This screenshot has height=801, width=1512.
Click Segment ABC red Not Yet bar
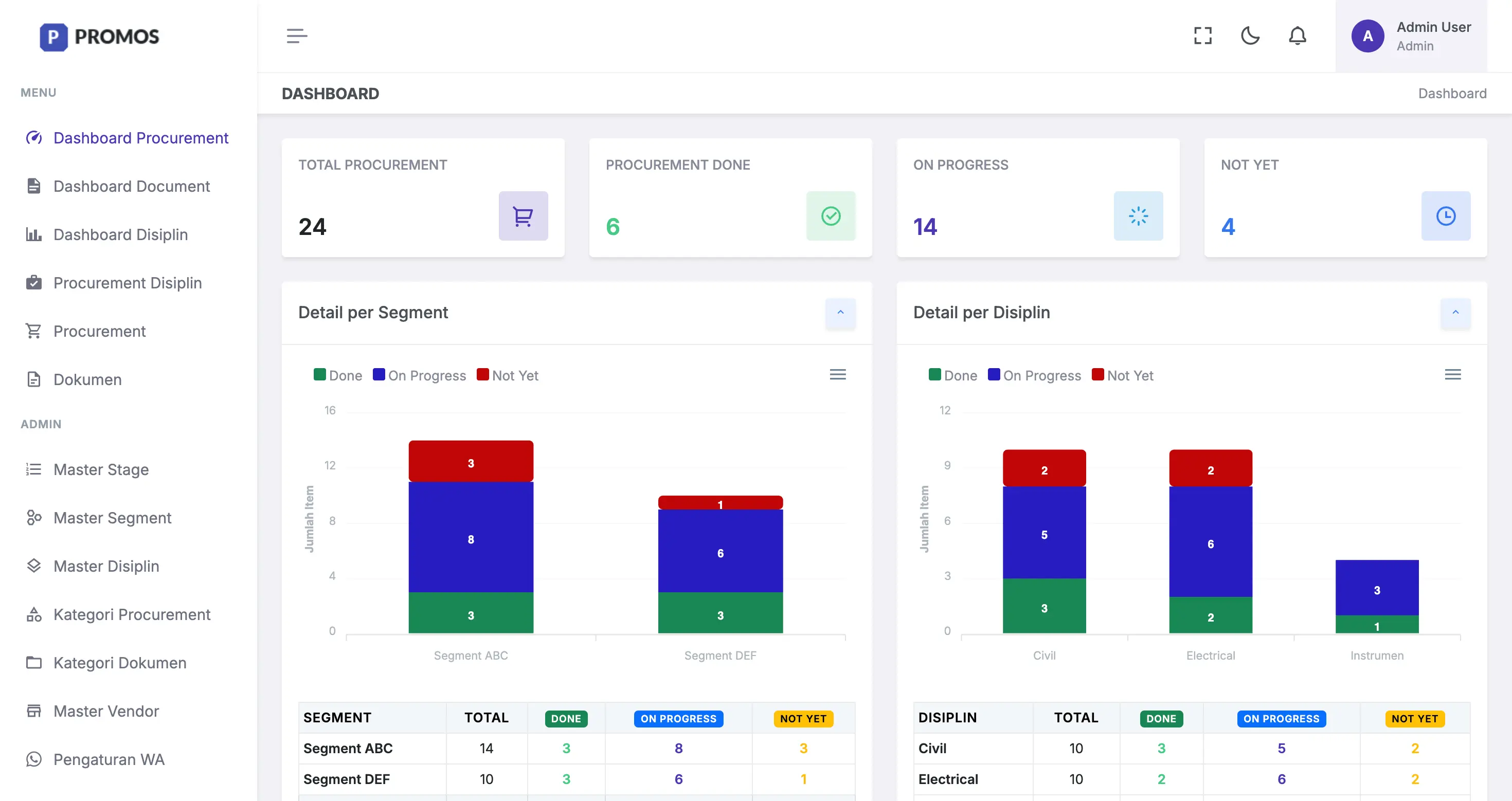471,461
